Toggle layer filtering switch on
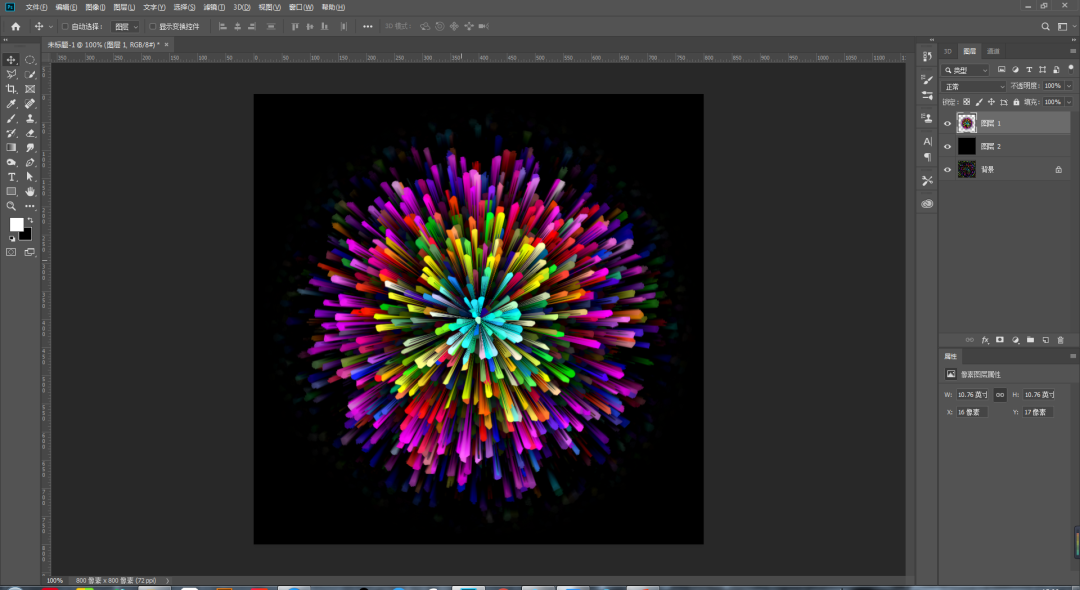The height and width of the screenshot is (590, 1080). coord(1071,69)
